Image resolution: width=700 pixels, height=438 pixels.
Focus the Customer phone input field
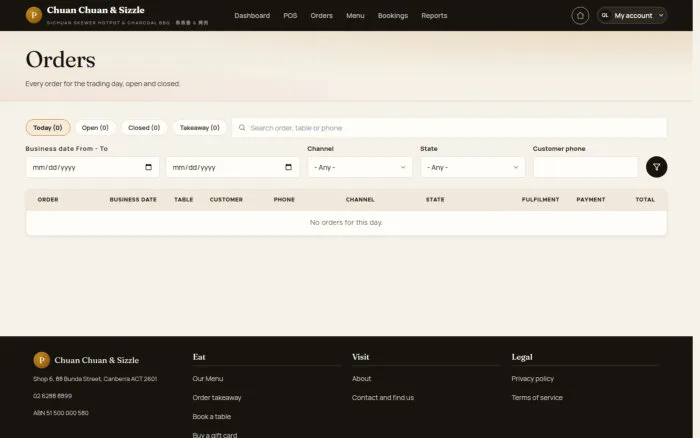click(585, 167)
